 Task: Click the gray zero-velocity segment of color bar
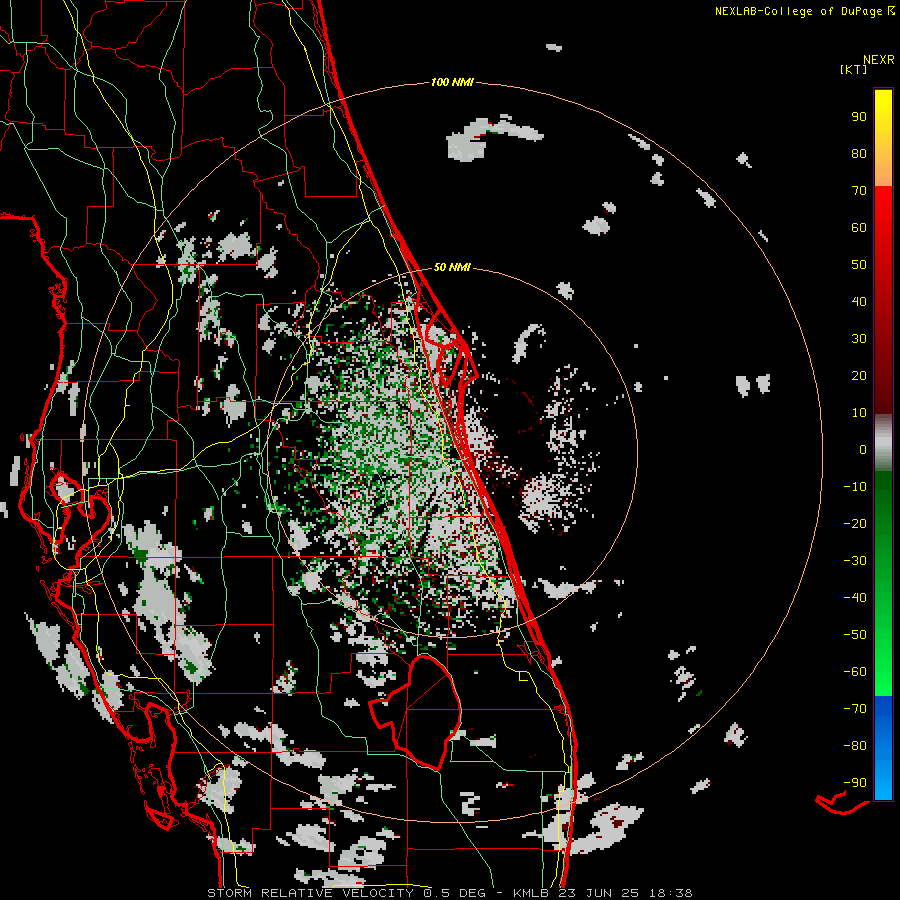pyautogui.click(x=883, y=443)
